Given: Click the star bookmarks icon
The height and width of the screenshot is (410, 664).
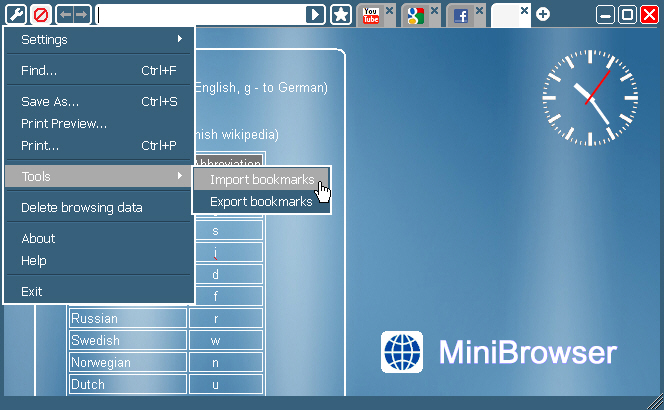Looking at the screenshot, I should point(341,15).
